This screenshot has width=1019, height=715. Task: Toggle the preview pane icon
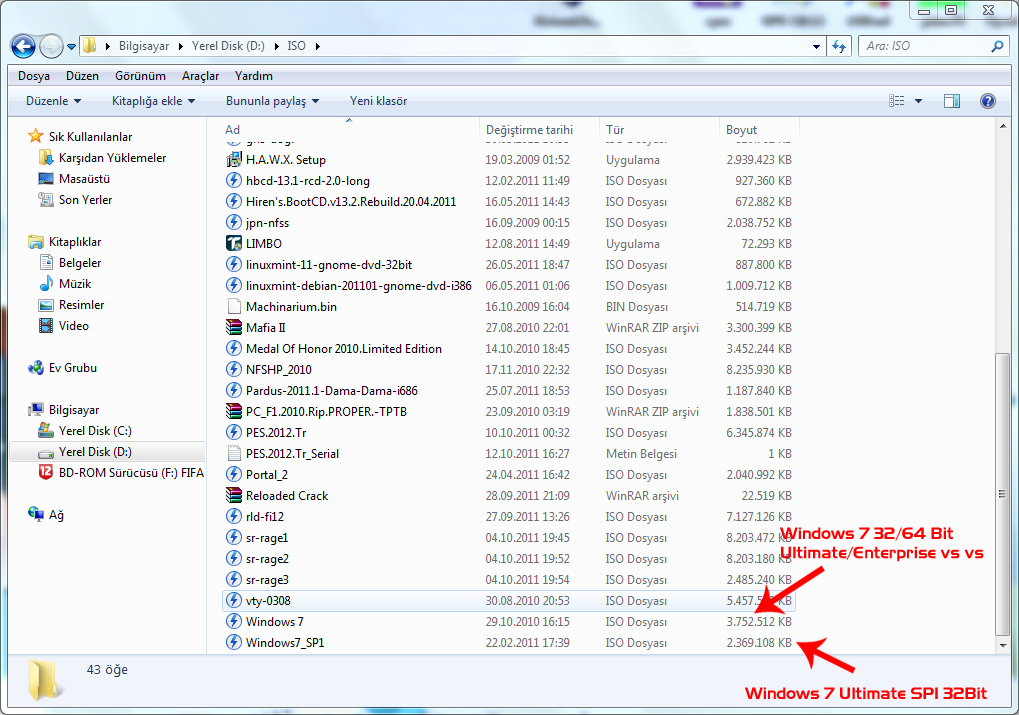point(952,101)
